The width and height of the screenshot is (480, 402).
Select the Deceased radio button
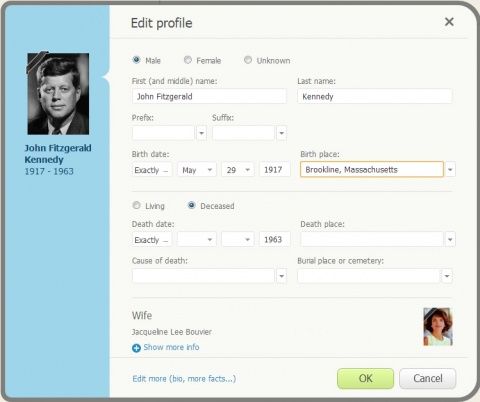pyautogui.click(x=191, y=205)
